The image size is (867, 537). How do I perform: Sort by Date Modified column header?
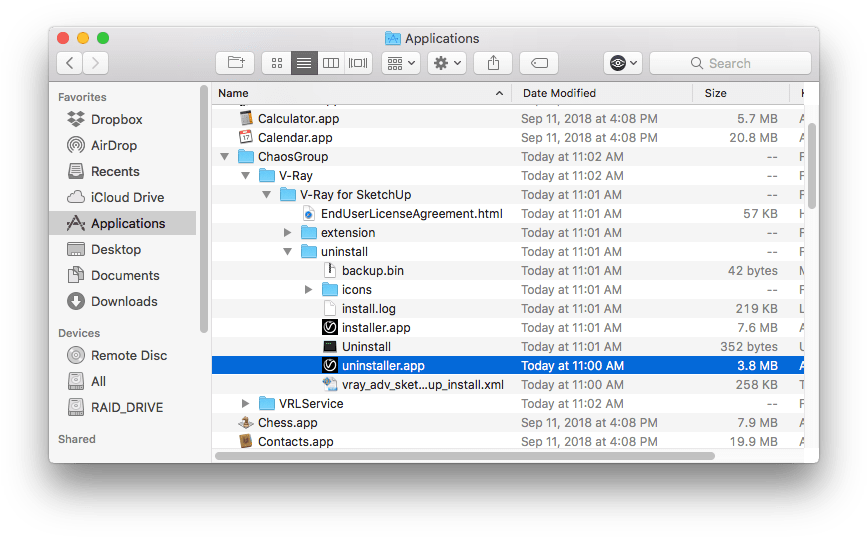pyautogui.click(x=602, y=93)
